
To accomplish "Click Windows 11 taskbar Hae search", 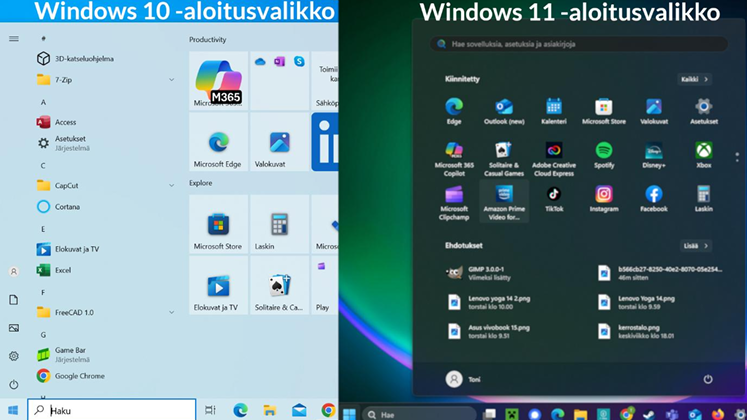I will 419,414.
